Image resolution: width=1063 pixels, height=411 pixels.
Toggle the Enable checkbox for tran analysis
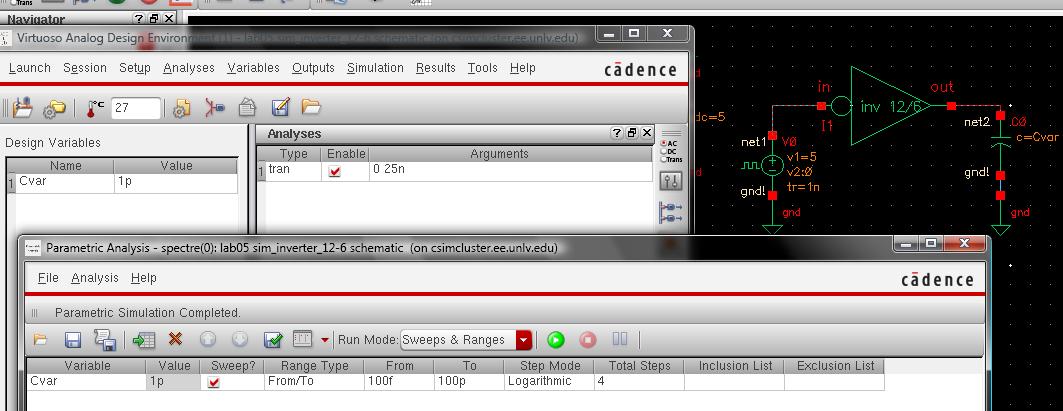(334, 171)
